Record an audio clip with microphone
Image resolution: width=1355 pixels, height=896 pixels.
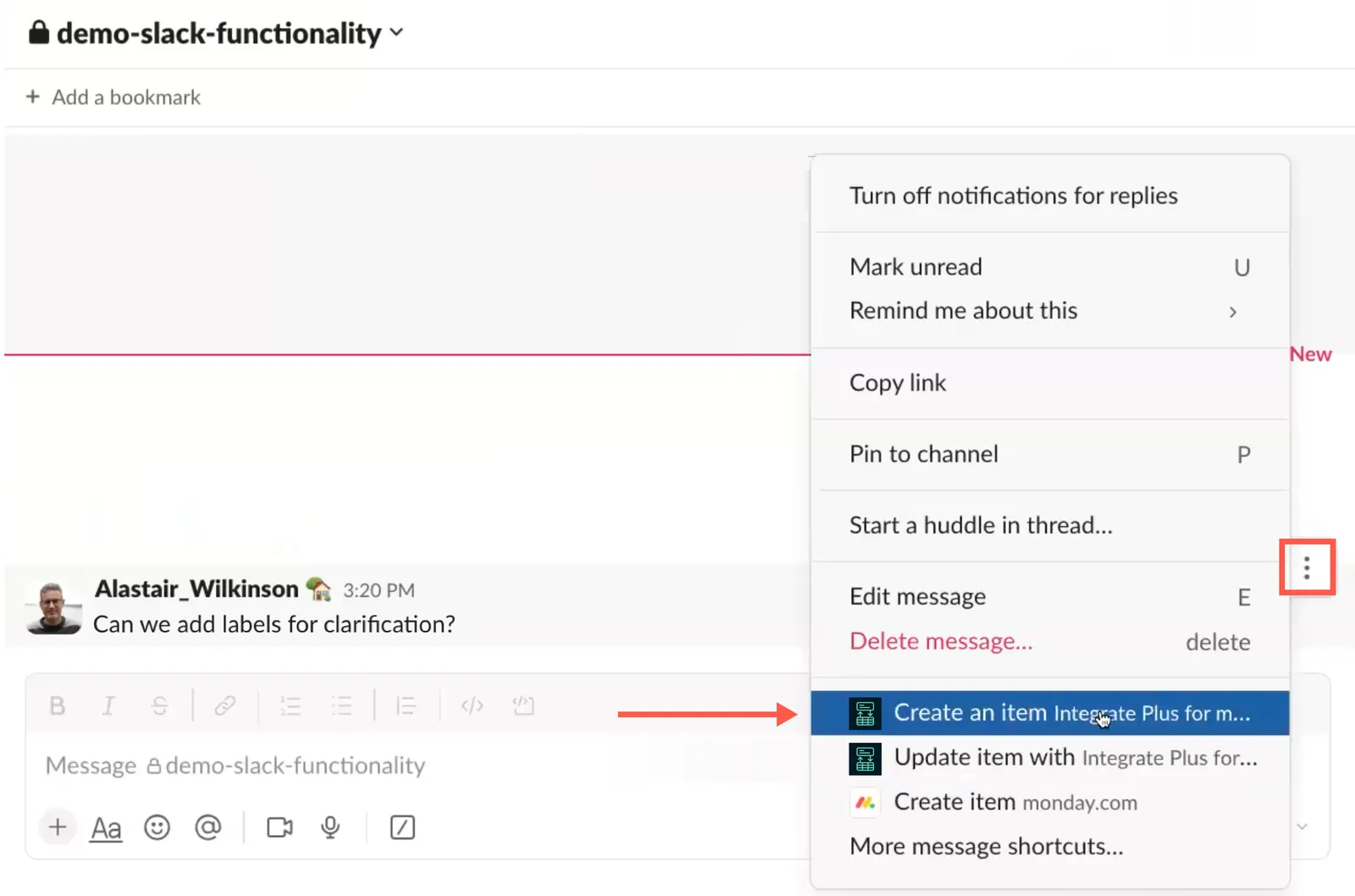(x=330, y=827)
